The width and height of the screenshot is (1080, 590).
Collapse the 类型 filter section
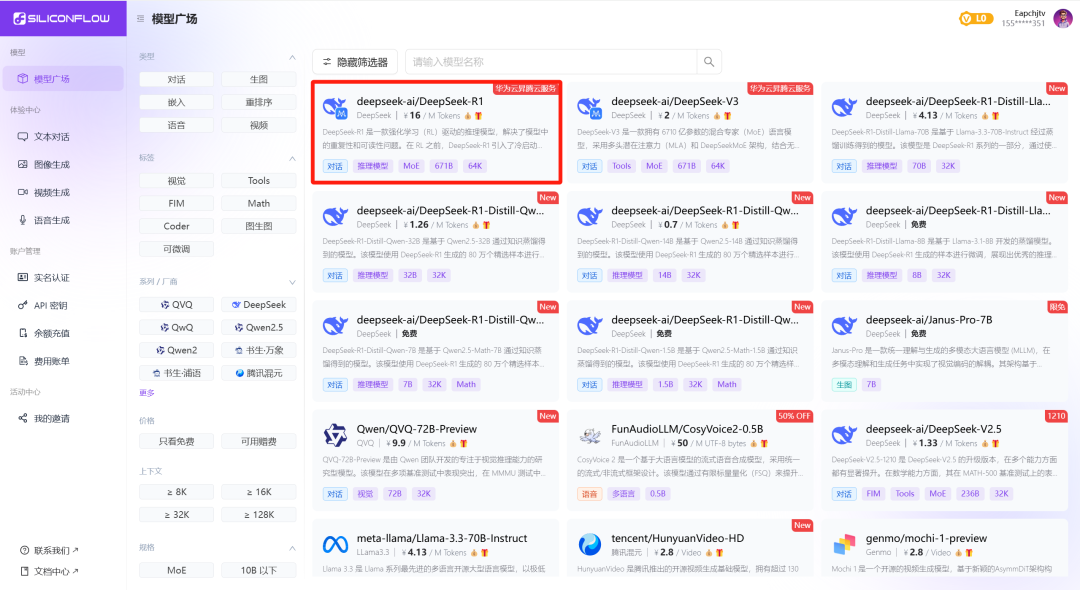point(292,57)
